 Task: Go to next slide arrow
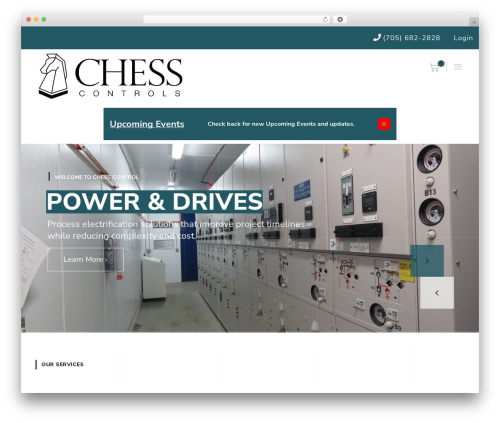[427, 261]
